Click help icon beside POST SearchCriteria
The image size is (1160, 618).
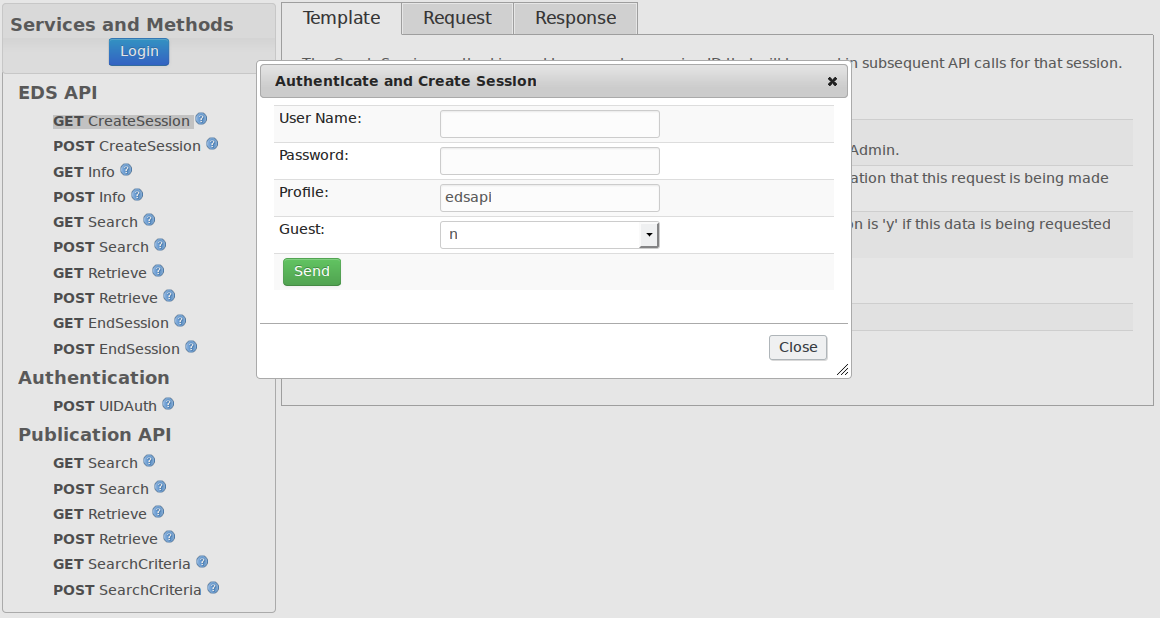(x=213, y=588)
